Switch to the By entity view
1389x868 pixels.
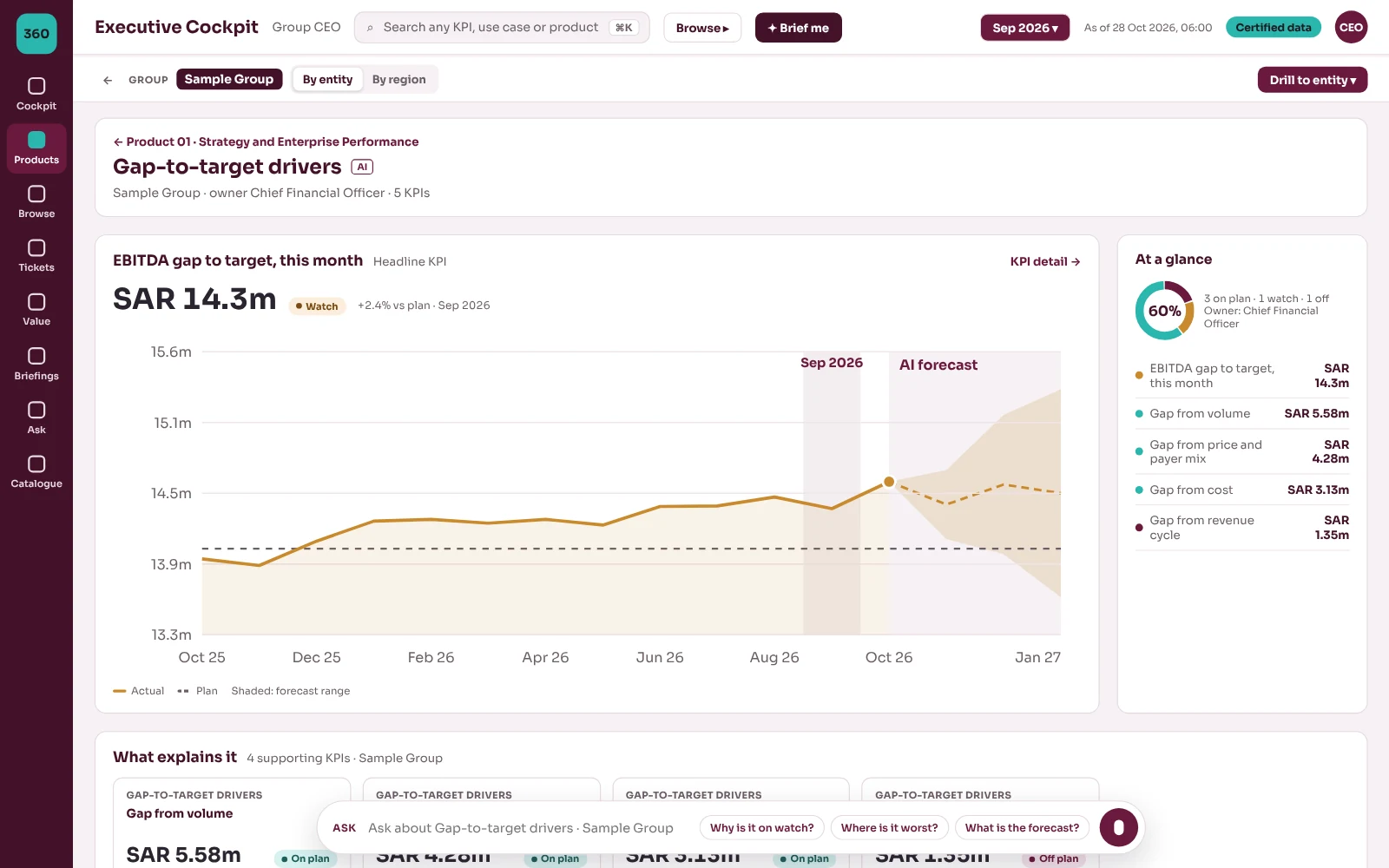tap(327, 80)
